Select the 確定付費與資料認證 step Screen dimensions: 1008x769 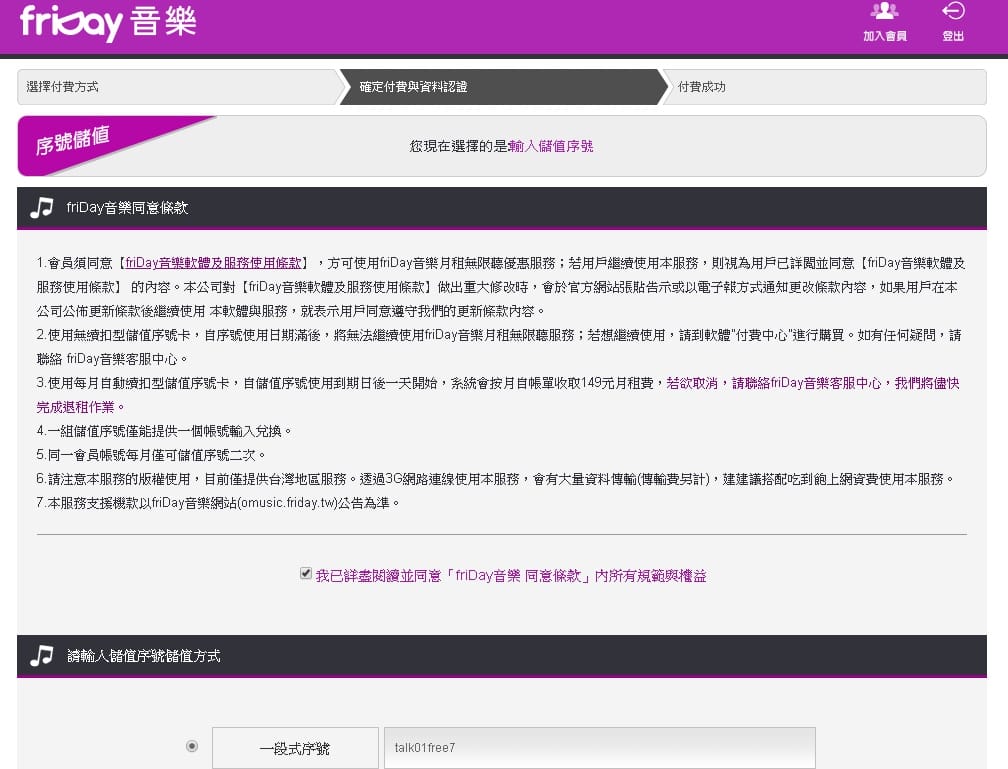[x=504, y=87]
